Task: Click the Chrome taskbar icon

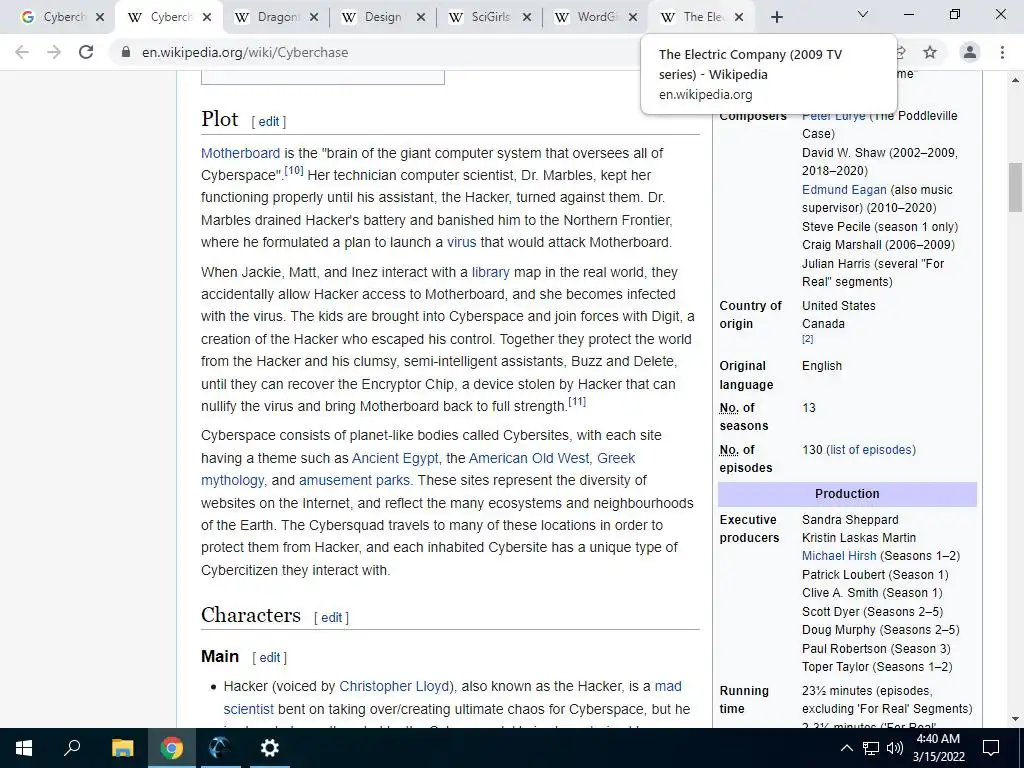Action: tap(171, 748)
